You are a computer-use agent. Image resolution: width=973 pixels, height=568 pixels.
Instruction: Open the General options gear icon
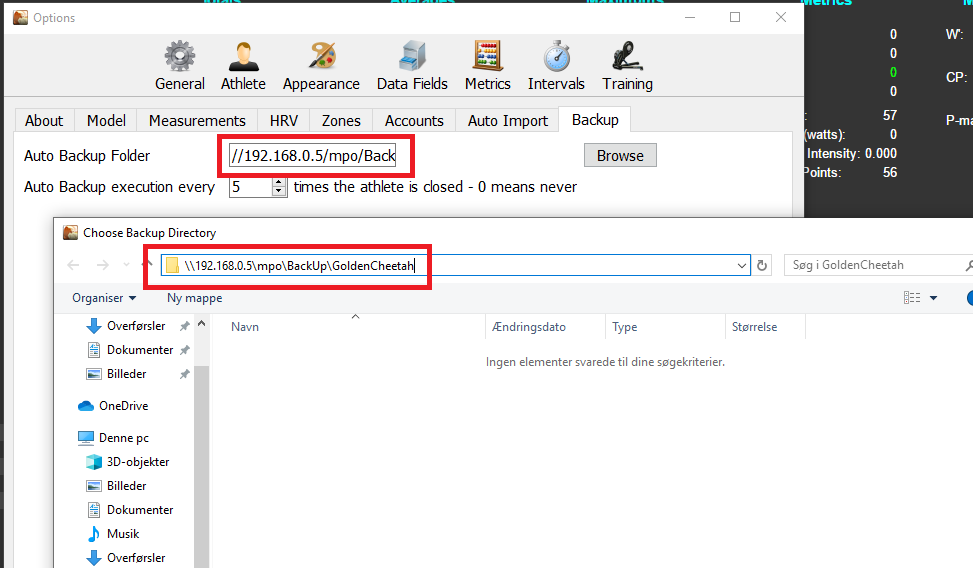click(179, 56)
